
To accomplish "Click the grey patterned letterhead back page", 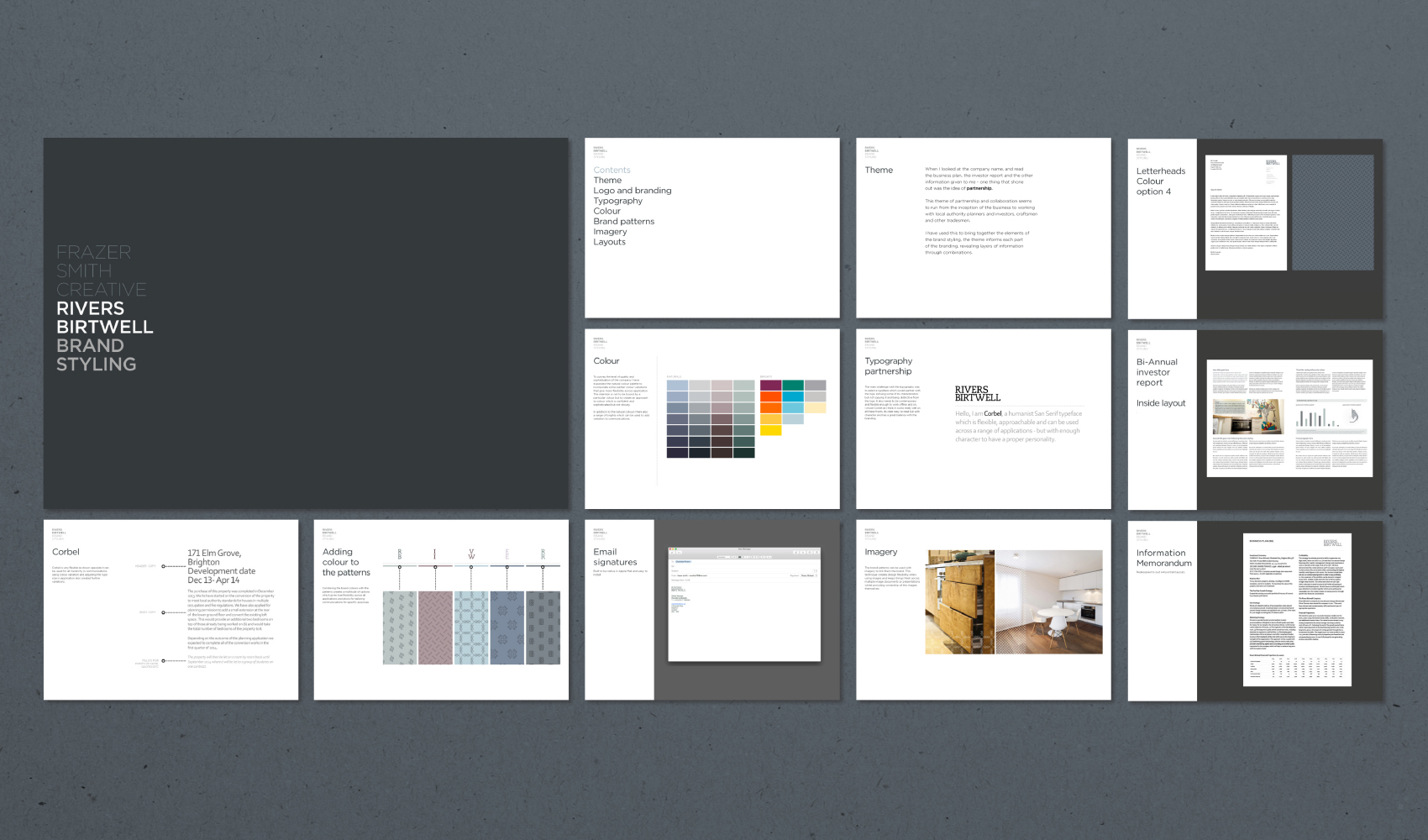I will 1332,213.
